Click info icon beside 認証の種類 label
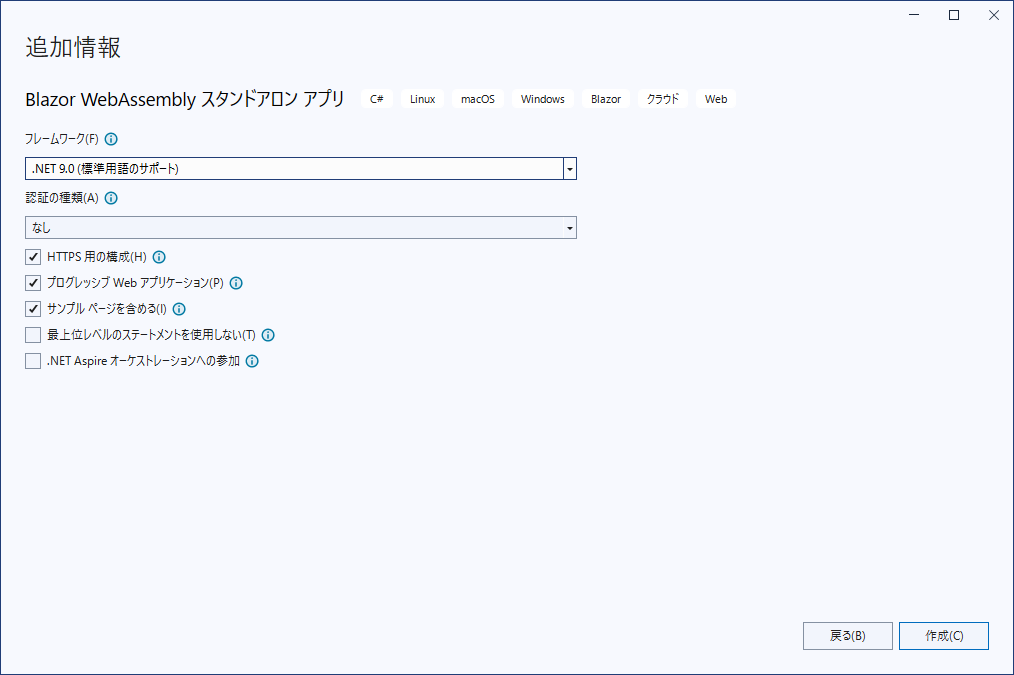This screenshot has width=1014, height=675. [x=111, y=198]
